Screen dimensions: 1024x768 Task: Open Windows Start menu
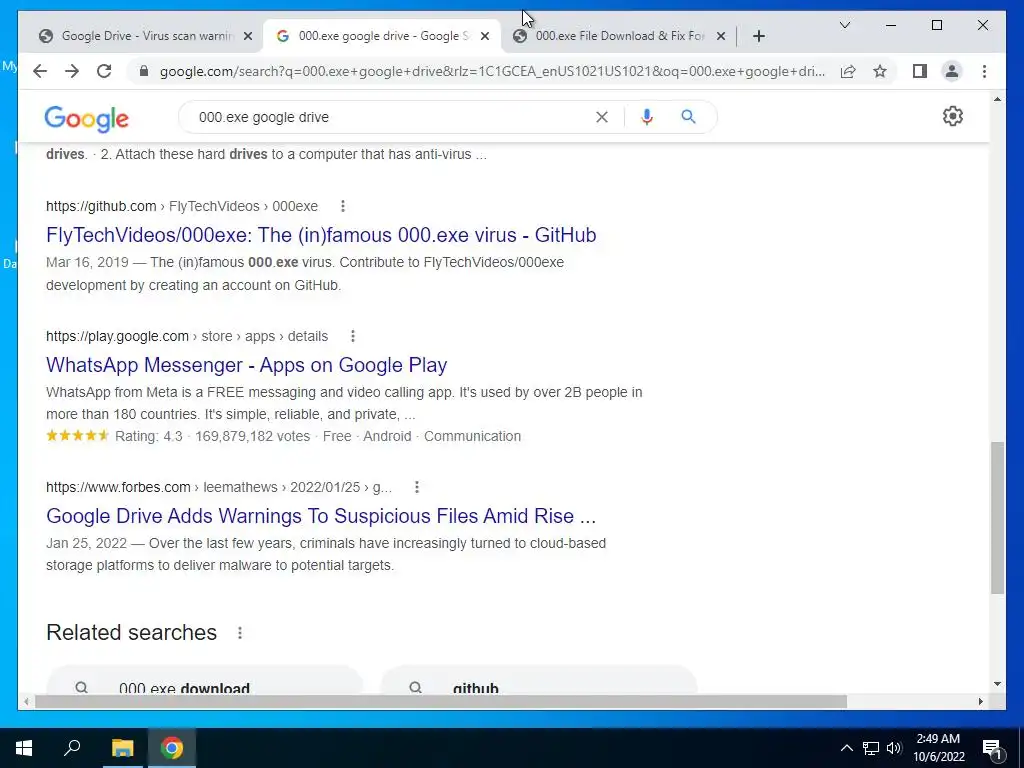tap(24, 748)
